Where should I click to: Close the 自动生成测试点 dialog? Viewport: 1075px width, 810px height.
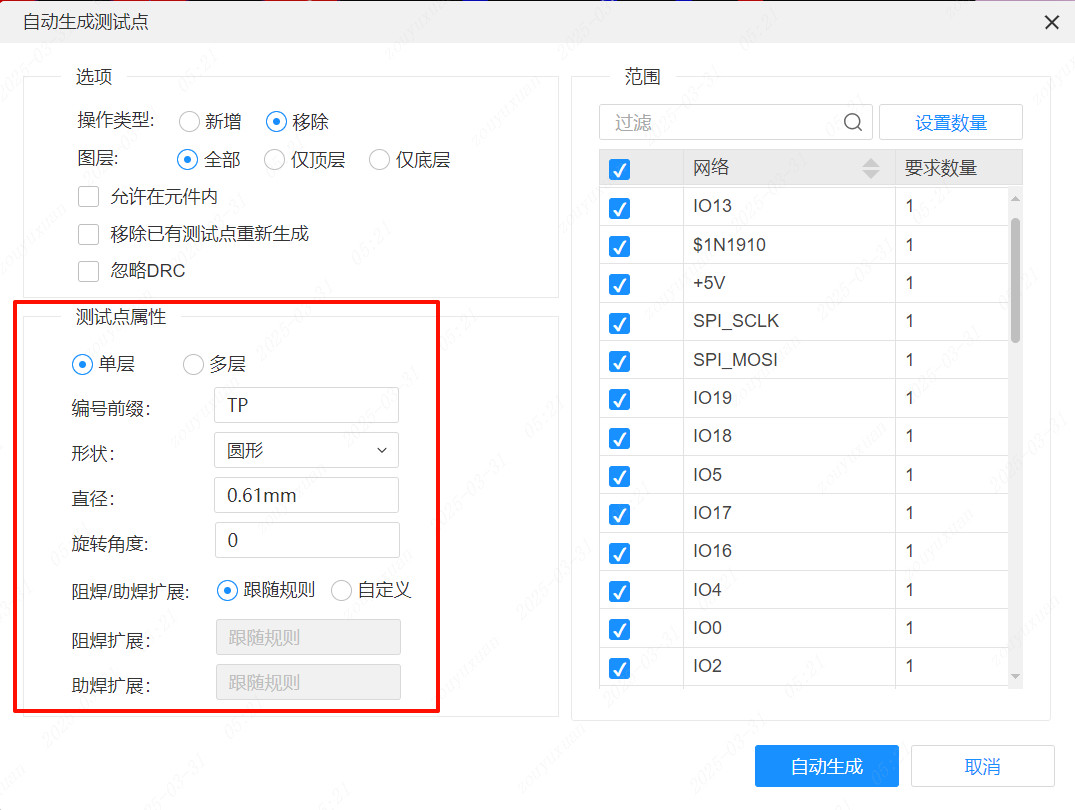[1050, 21]
